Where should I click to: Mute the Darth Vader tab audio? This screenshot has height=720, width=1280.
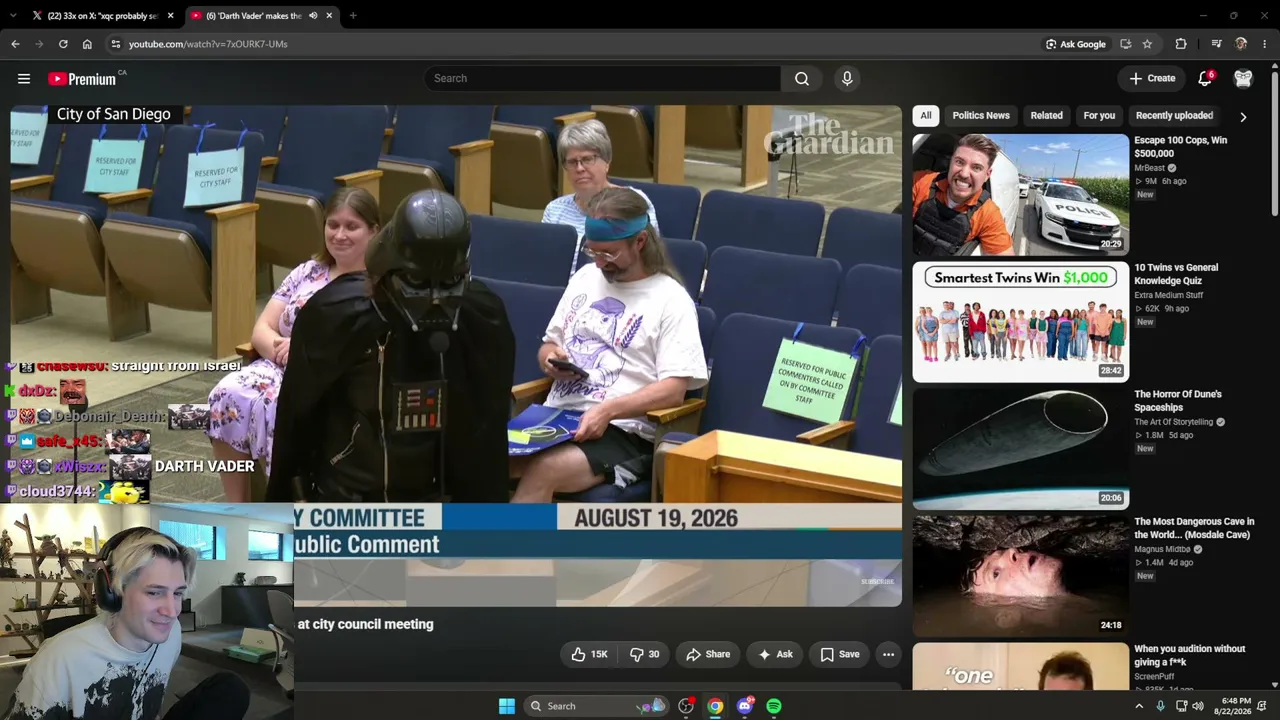click(x=313, y=15)
